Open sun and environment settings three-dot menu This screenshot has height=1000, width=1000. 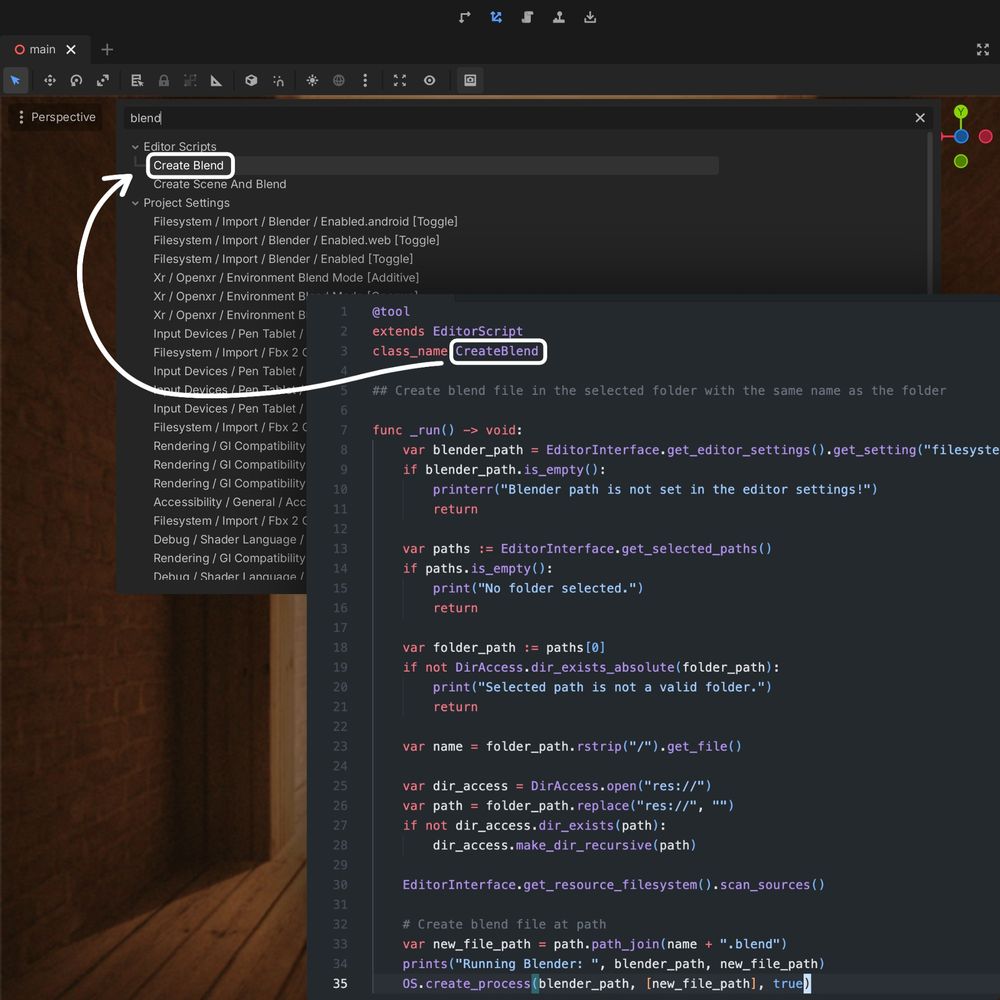pyautogui.click(x=365, y=80)
